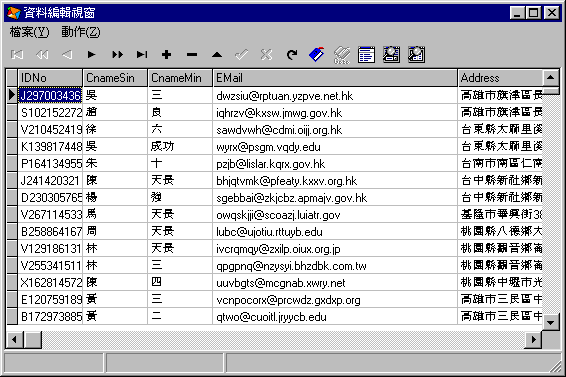Click vertical scrollbar up arrow
The width and height of the screenshot is (566, 377).
coord(550,77)
